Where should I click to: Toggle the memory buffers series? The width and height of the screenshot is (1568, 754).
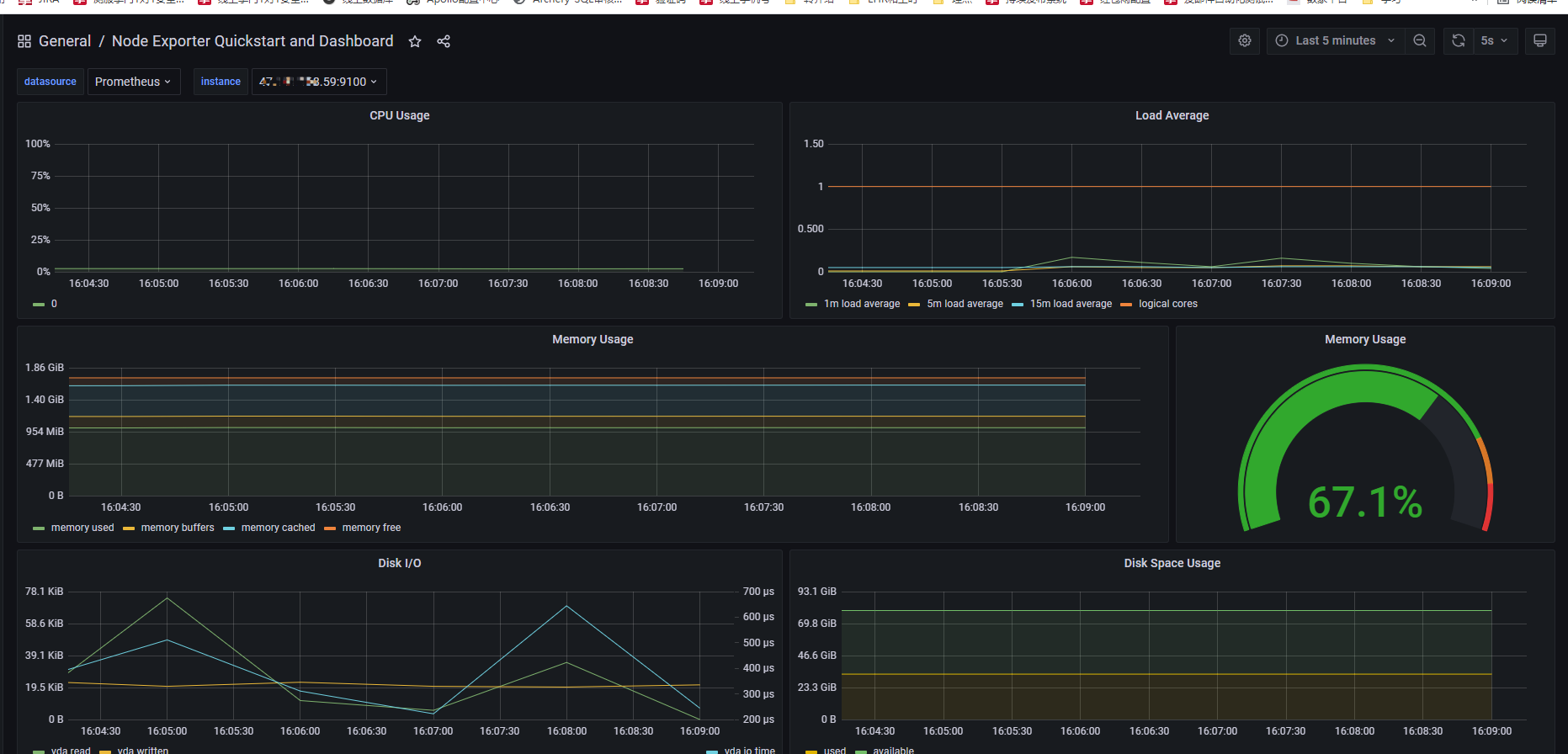click(178, 528)
